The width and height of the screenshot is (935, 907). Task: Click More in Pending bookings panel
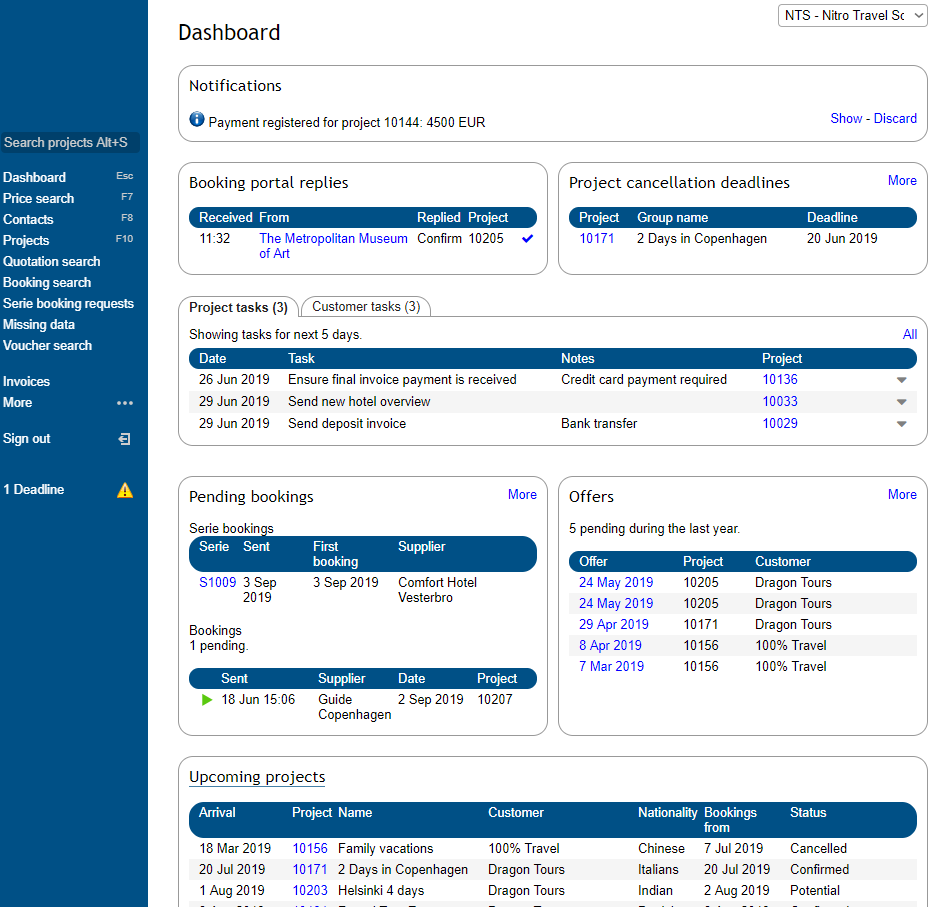[522, 494]
